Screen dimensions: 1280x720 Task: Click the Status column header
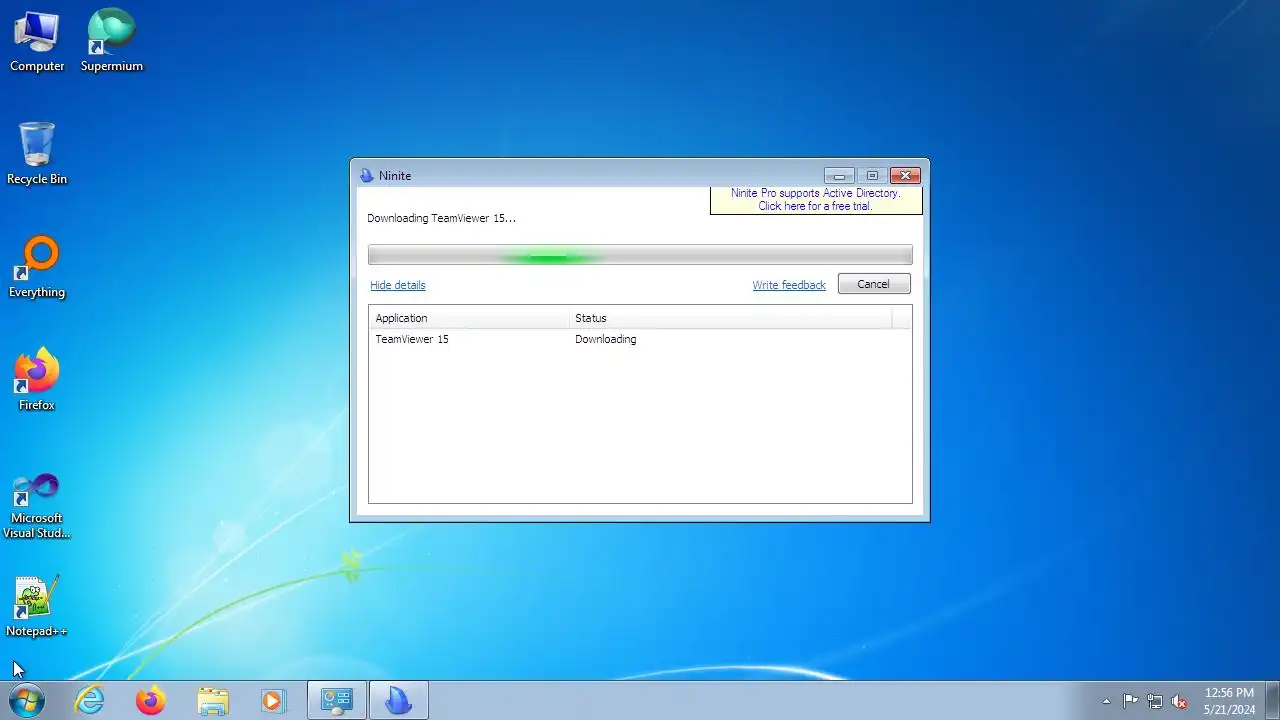coord(730,318)
